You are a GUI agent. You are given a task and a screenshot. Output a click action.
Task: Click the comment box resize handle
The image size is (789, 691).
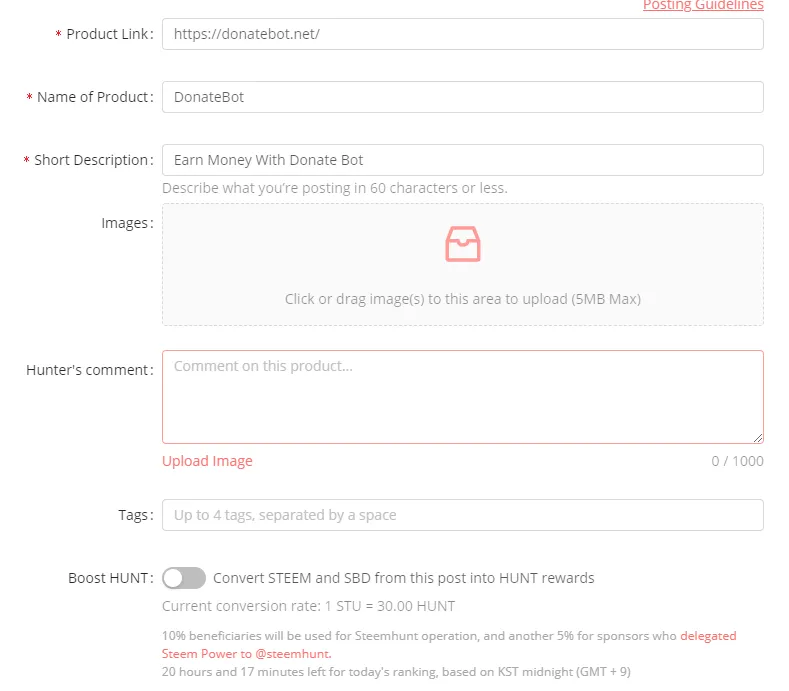click(758, 437)
